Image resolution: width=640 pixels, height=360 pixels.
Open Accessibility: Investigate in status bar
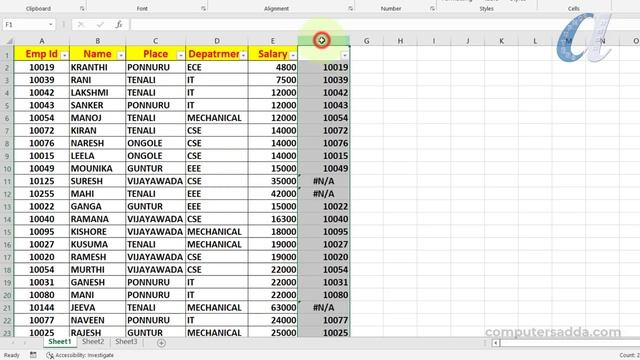tap(80, 355)
